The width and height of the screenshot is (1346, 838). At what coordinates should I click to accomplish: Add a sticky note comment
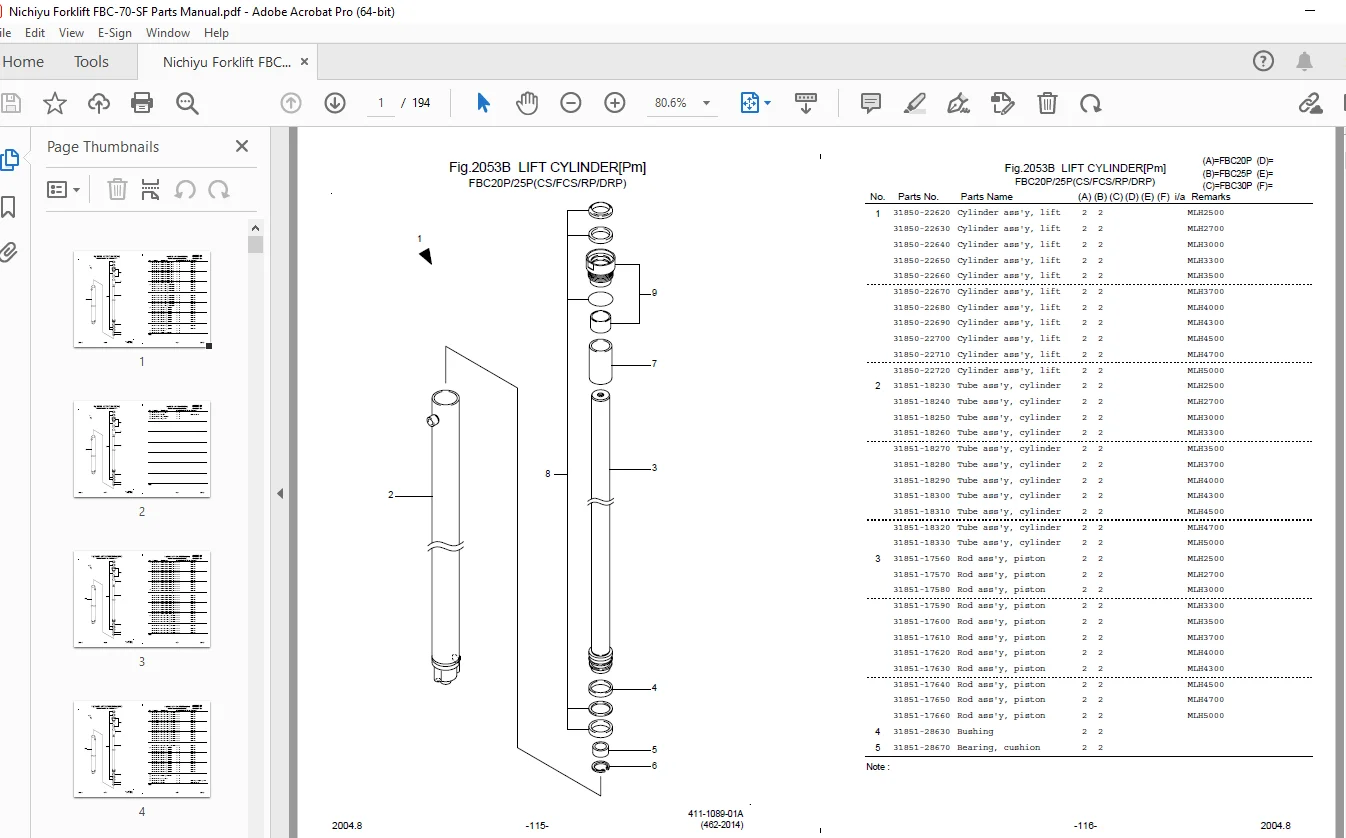point(871,103)
